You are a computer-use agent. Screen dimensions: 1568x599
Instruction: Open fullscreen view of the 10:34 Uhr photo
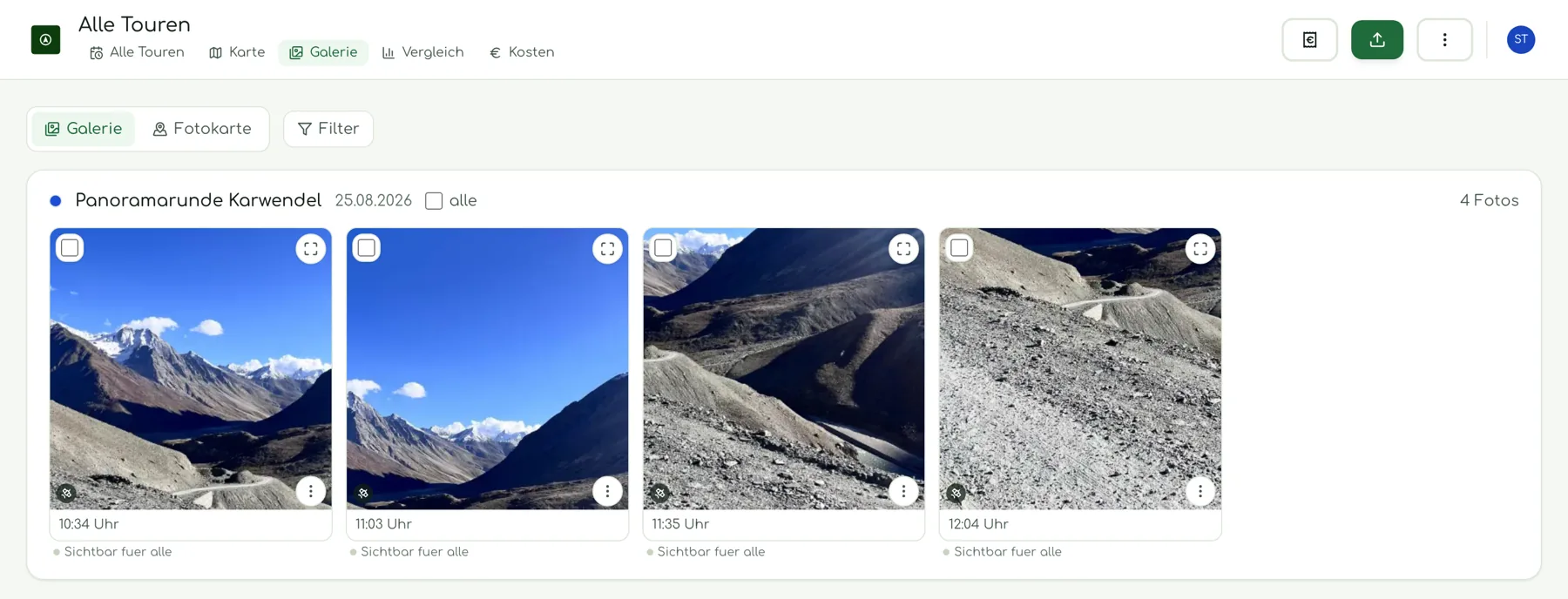[310, 249]
